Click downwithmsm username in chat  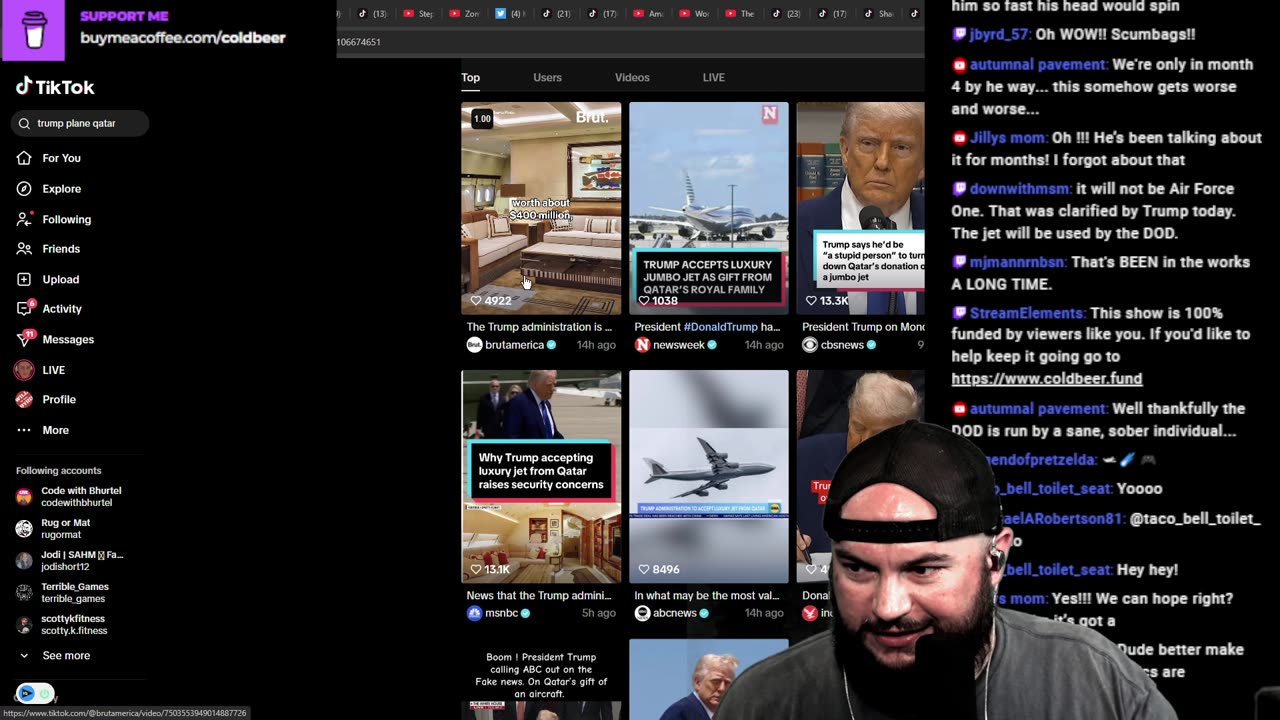pos(1019,189)
